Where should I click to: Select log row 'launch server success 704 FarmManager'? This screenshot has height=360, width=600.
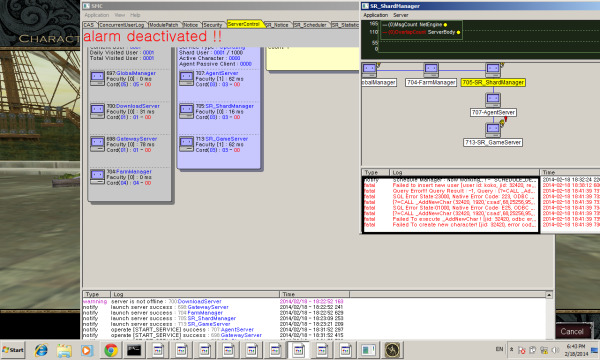[x=213, y=313]
